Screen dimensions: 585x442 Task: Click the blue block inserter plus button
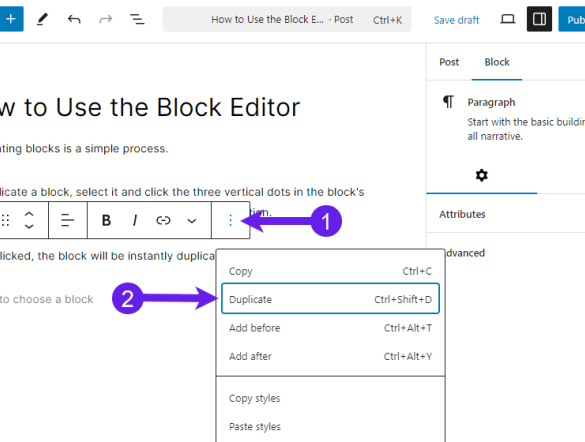click(11, 19)
